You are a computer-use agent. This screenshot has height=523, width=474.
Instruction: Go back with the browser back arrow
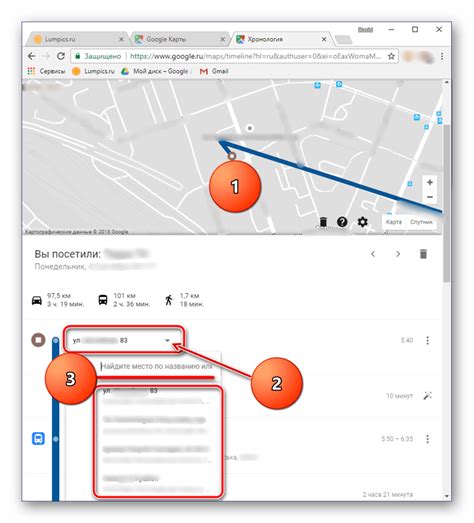click(x=31, y=56)
